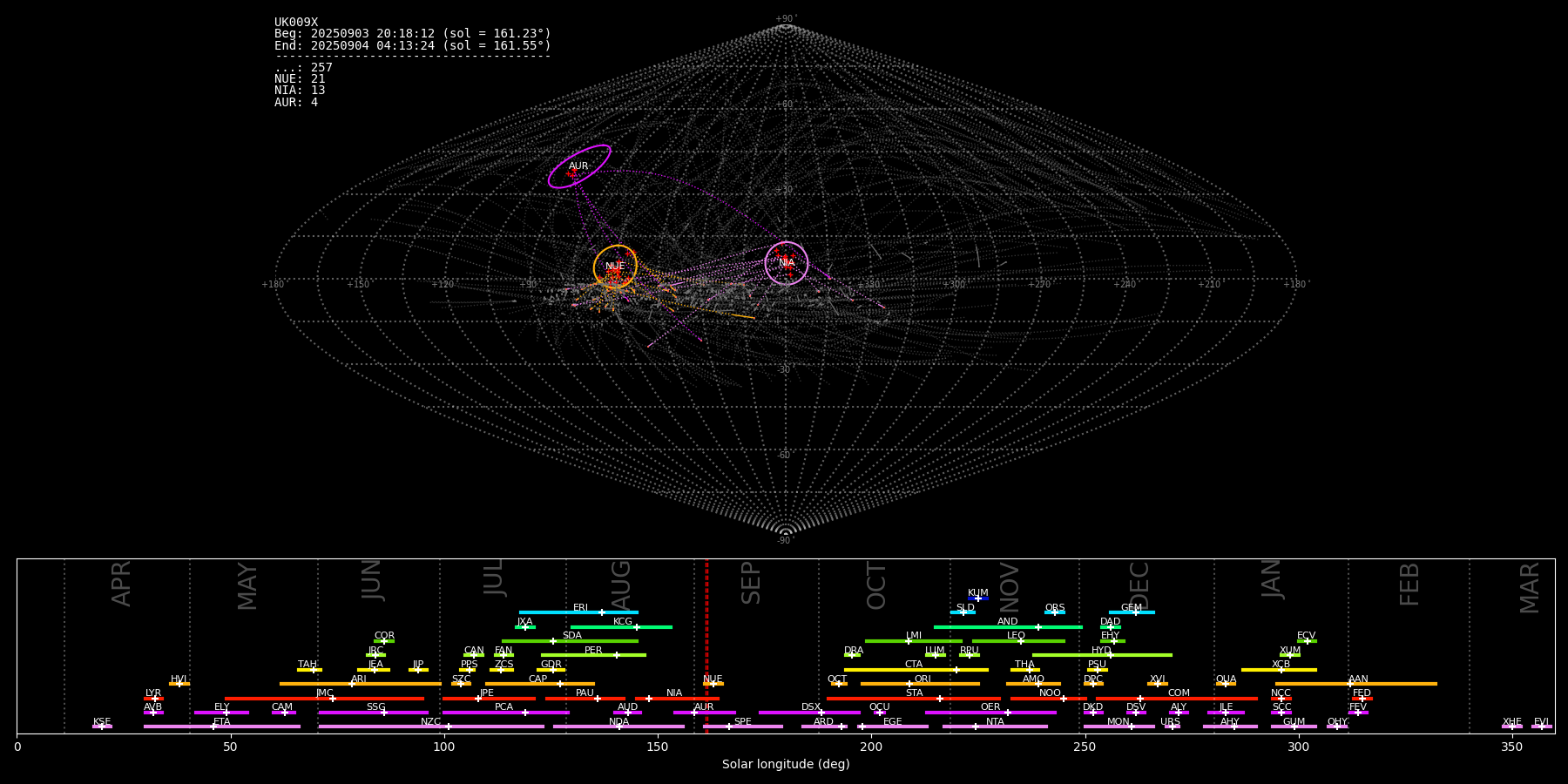Select the orange ARI shower bar
The height and width of the screenshot is (784, 1568).
pos(360,684)
